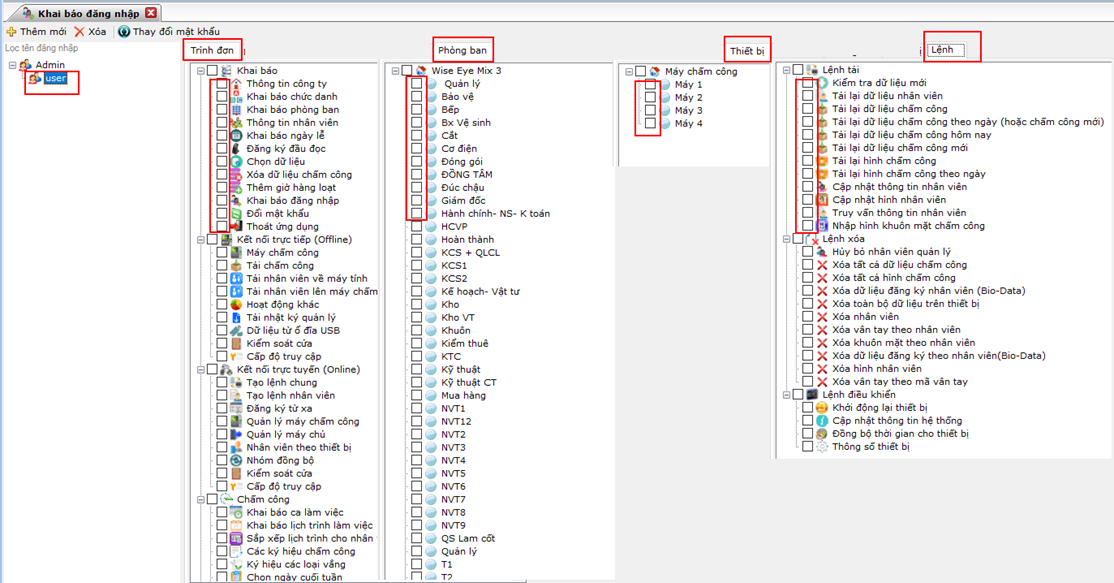Click the Thay đổi mật khẩu icon
1114x583 pixels.
124,32
